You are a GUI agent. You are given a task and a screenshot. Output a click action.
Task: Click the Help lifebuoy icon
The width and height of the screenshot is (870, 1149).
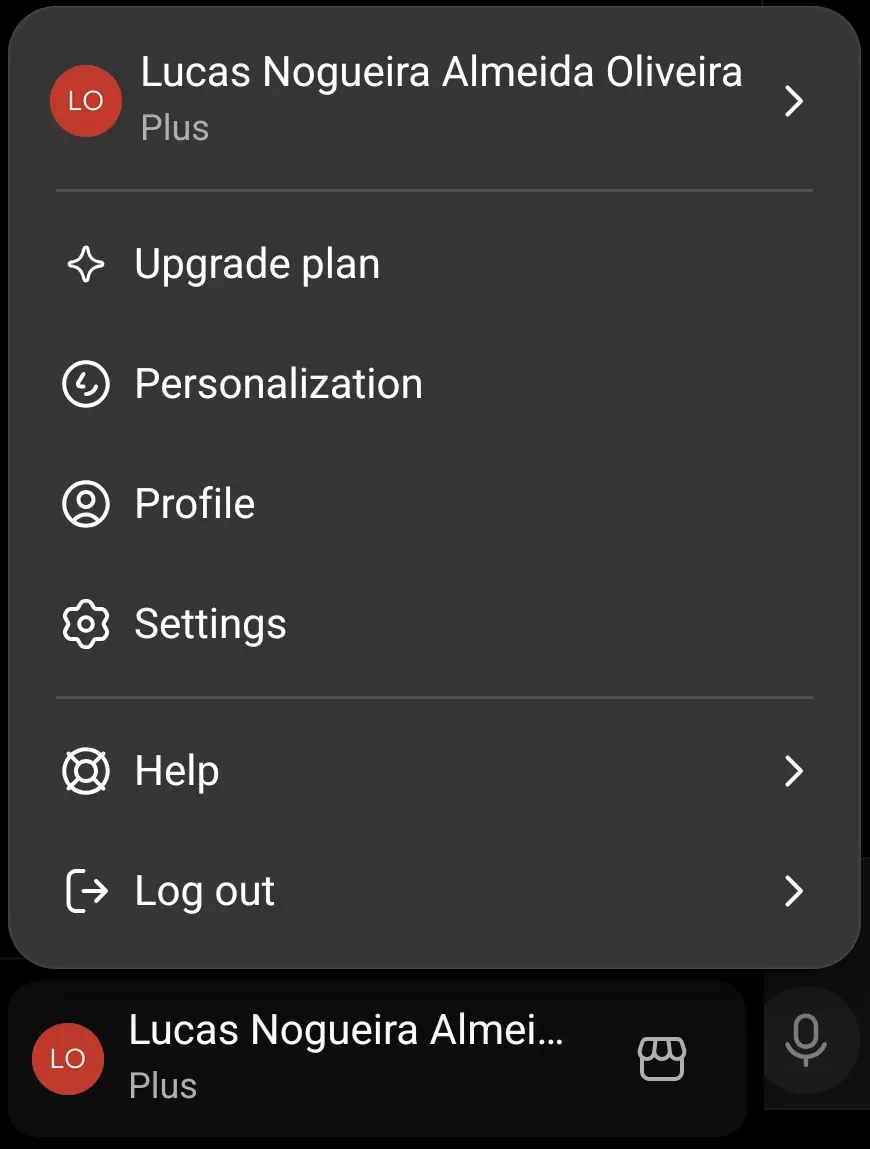coord(86,772)
